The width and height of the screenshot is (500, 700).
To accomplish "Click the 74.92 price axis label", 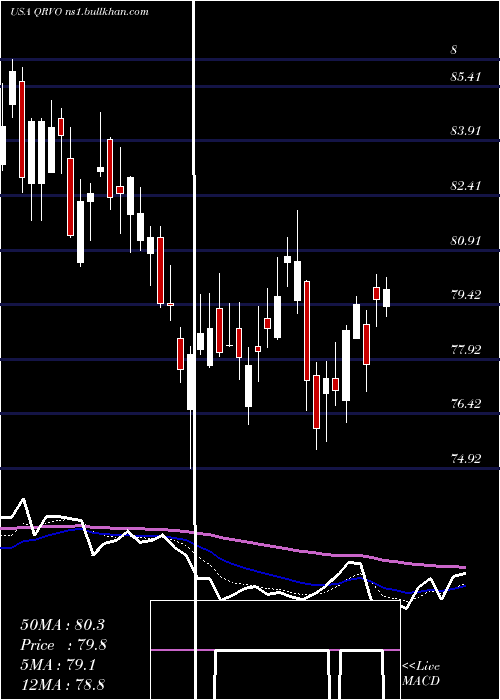I will 466,458.
